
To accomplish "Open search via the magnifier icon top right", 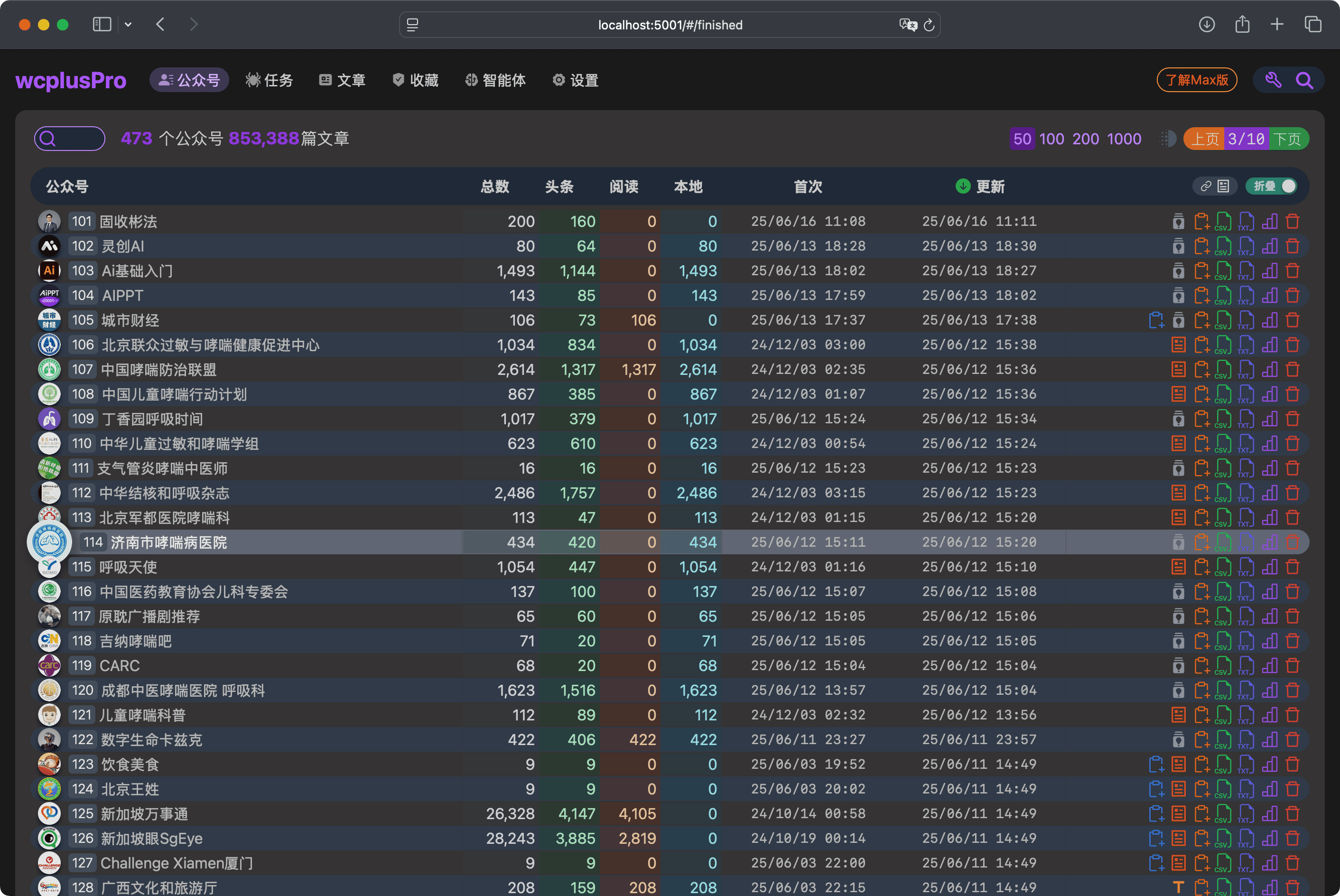I will (x=1304, y=80).
